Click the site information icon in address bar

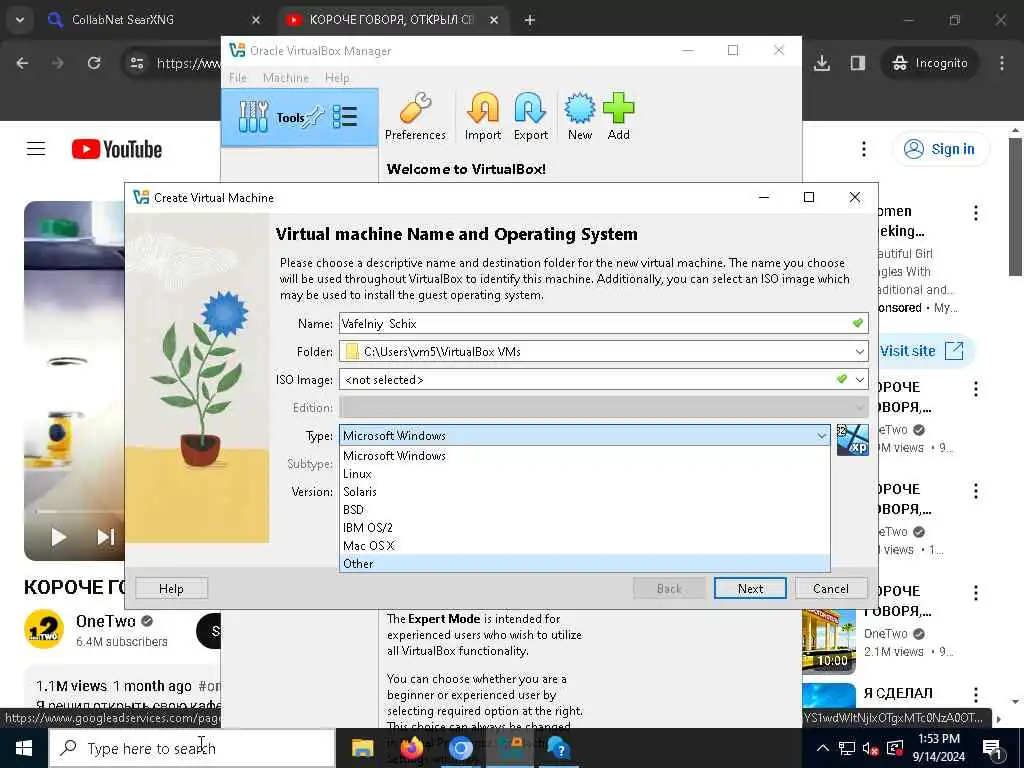(x=136, y=63)
